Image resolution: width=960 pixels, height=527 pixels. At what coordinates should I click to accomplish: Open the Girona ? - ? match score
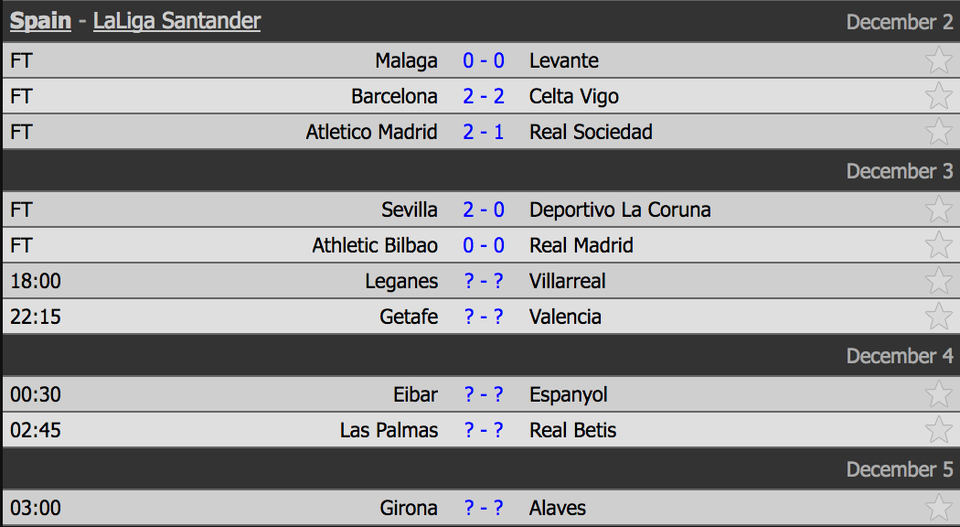(x=484, y=508)
